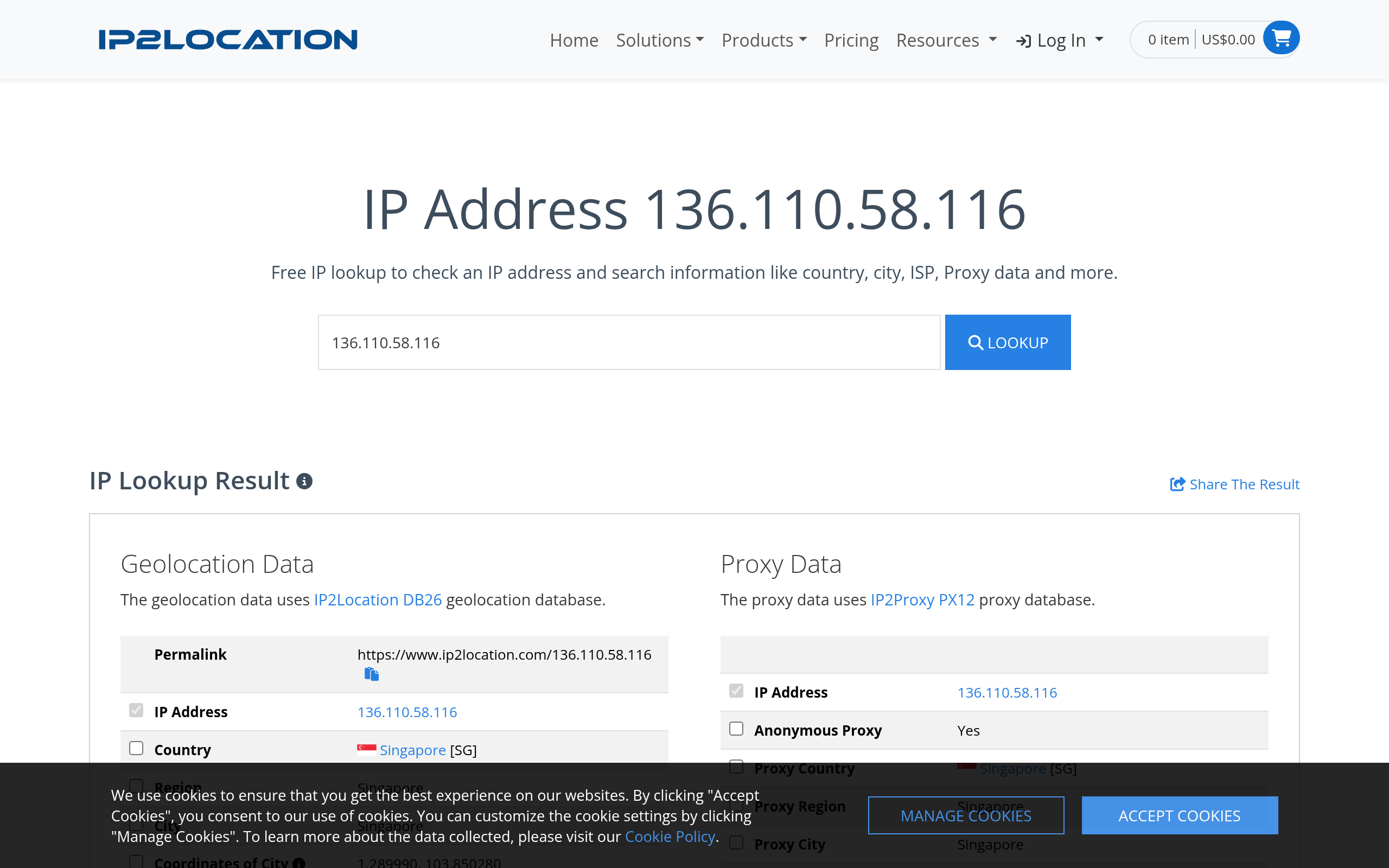This screenshot has width=1389, height=868.
Task: Open the IP2Proxy PX12 link
Action: click(x=922, y=599)
